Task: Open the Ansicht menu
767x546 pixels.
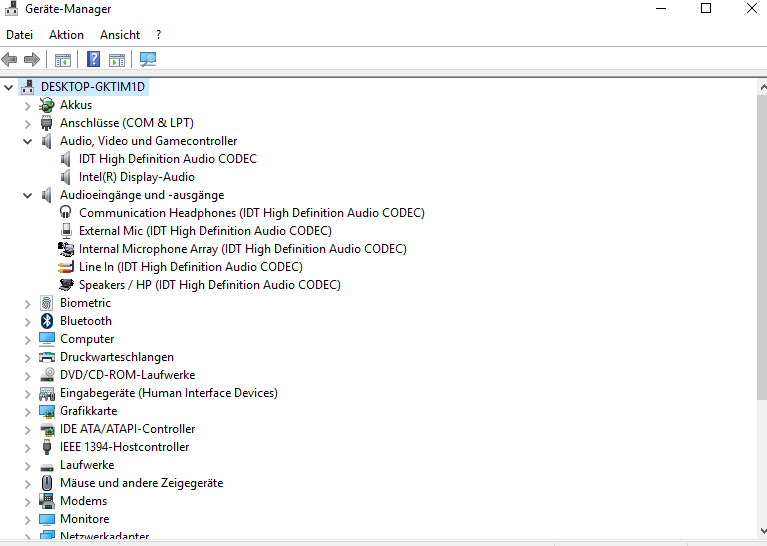Action: 120,35
